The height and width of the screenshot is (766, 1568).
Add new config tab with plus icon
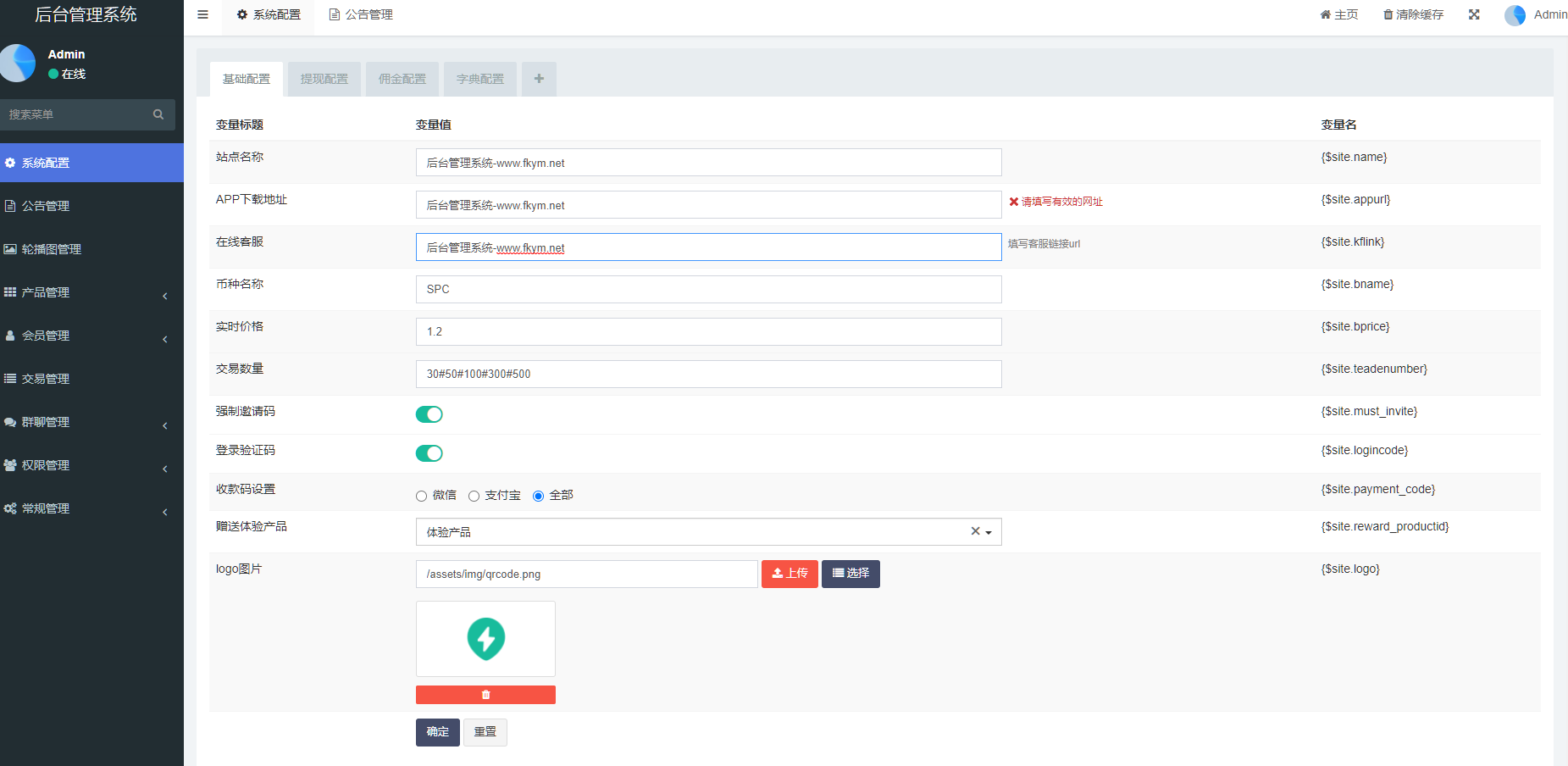539,79
